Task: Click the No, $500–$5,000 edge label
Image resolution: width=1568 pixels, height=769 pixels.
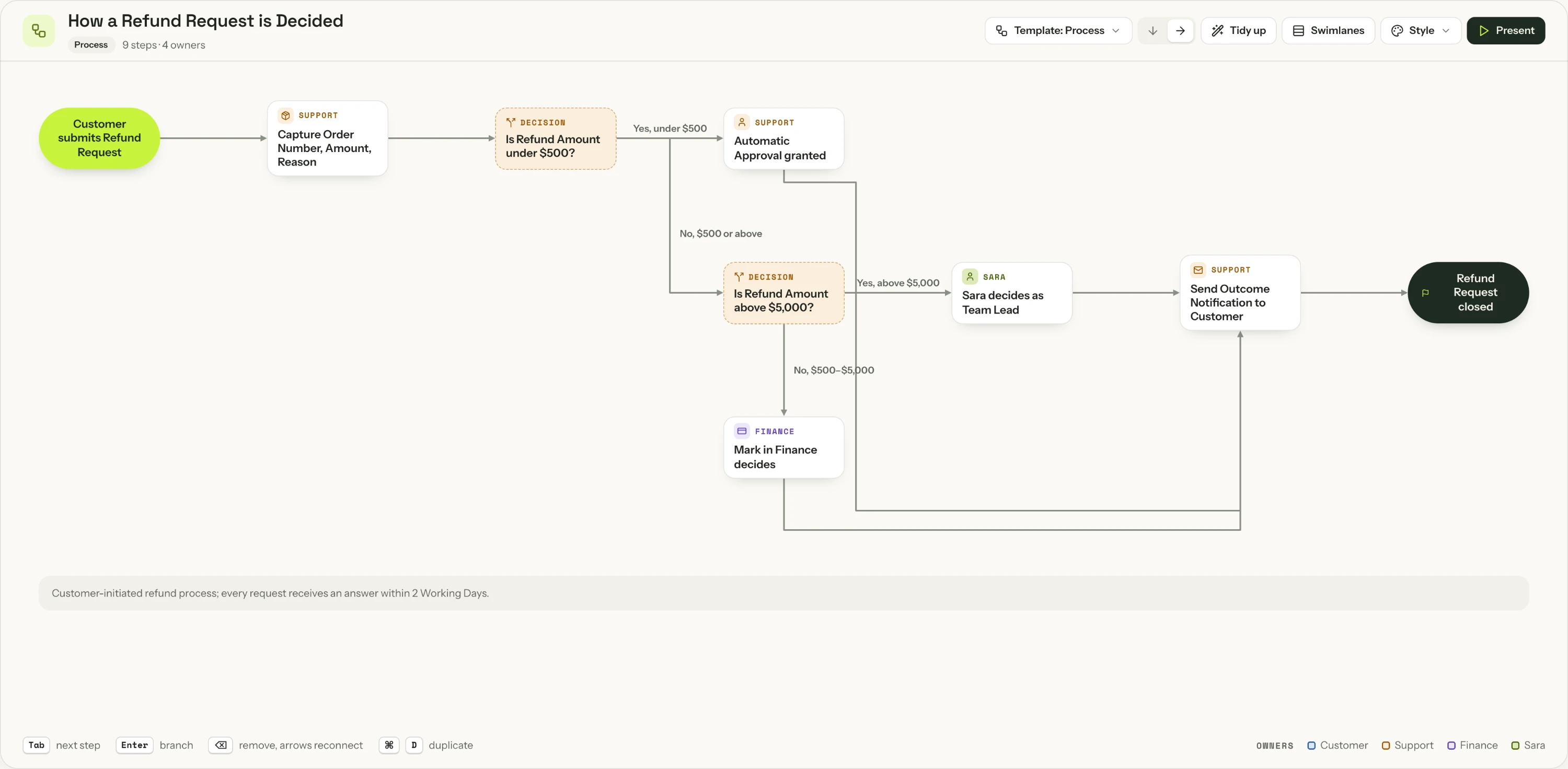Action: [833, 370]
